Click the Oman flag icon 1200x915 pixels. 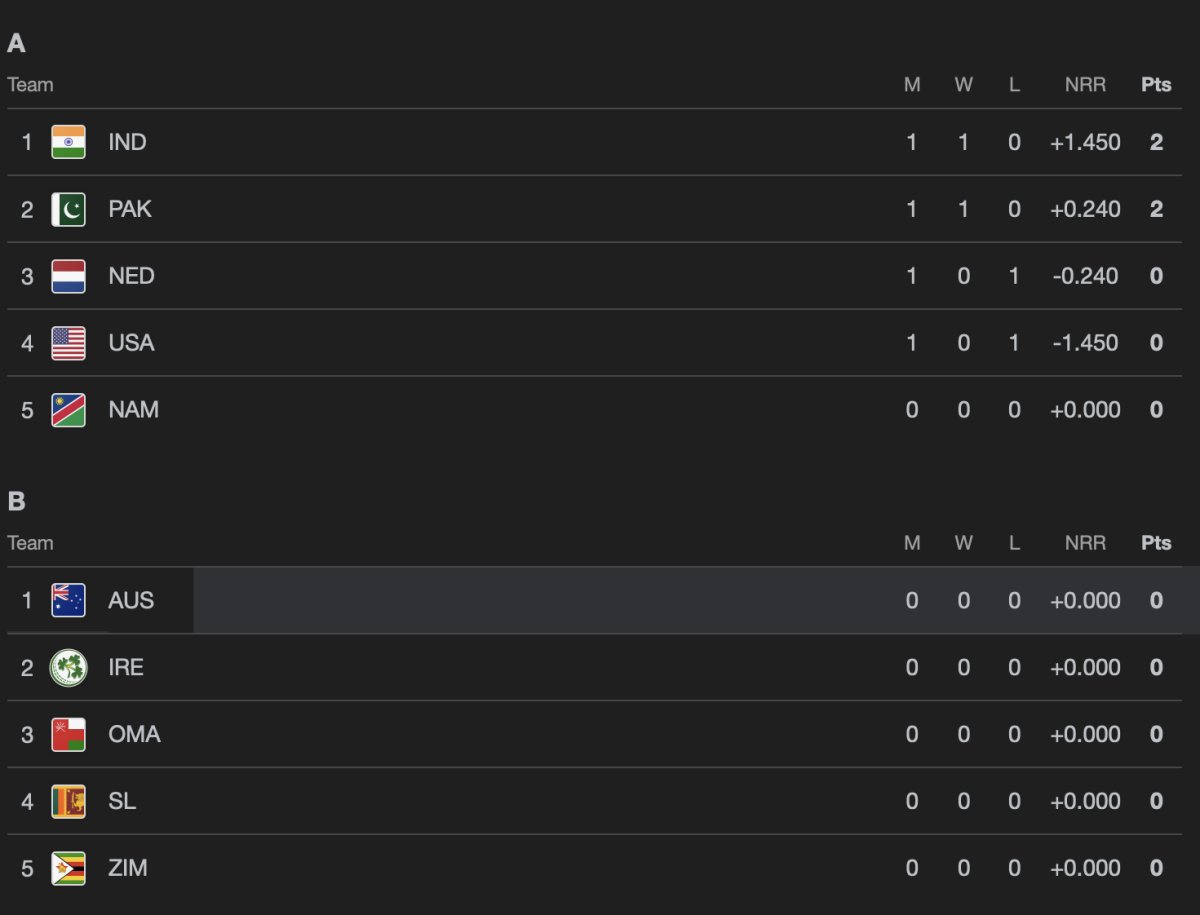68,734
